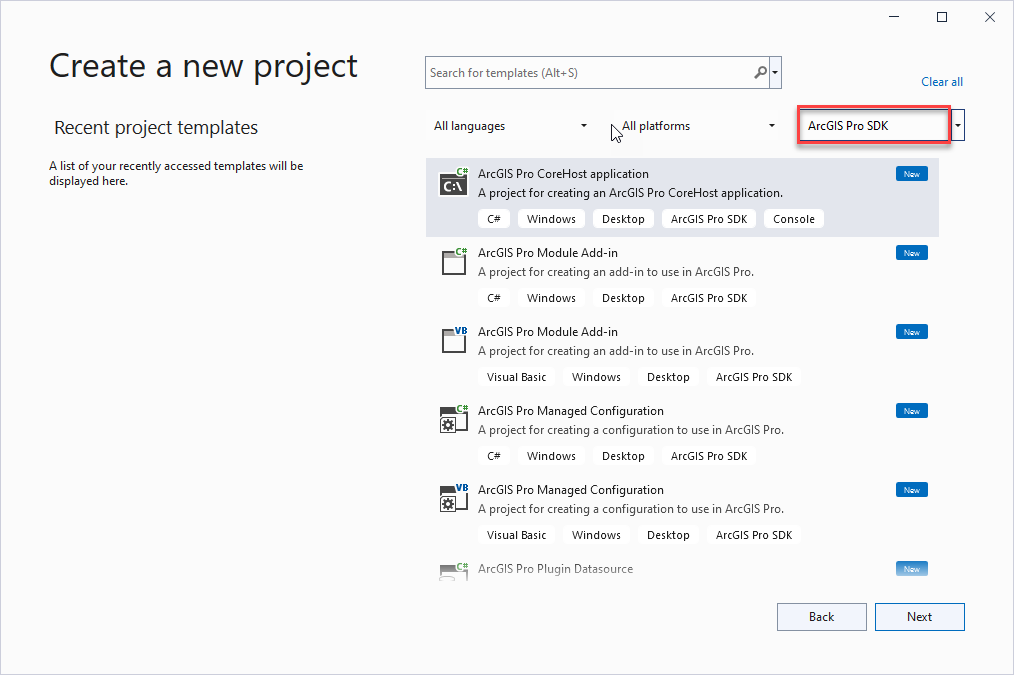Click the Next button
1014x675 pixels.
(x=919, y=616)
